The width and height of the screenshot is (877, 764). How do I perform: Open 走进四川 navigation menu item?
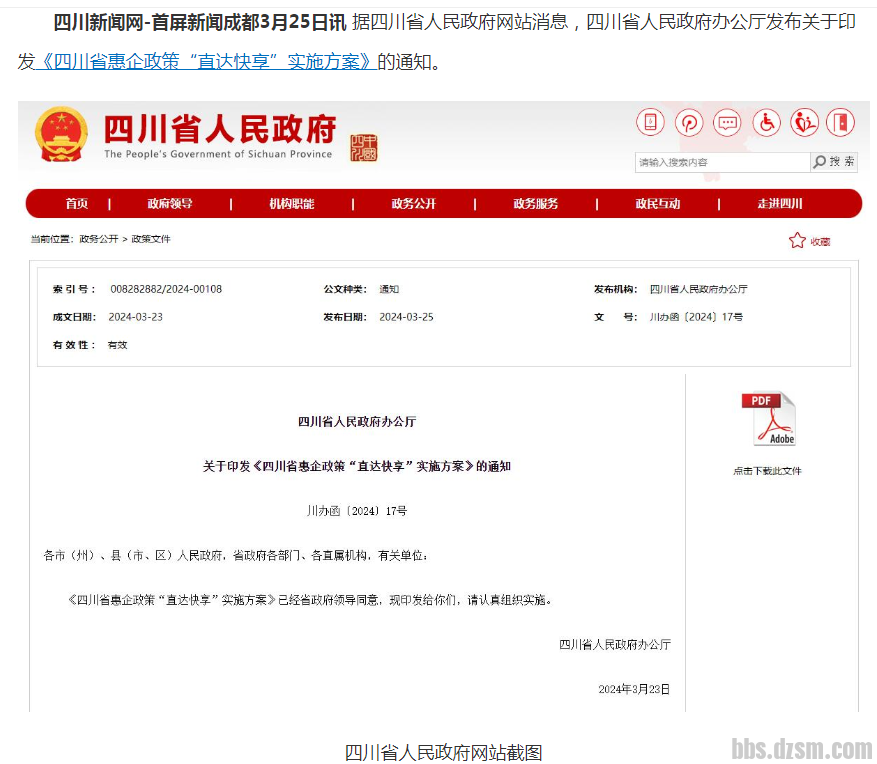(780, 204)
